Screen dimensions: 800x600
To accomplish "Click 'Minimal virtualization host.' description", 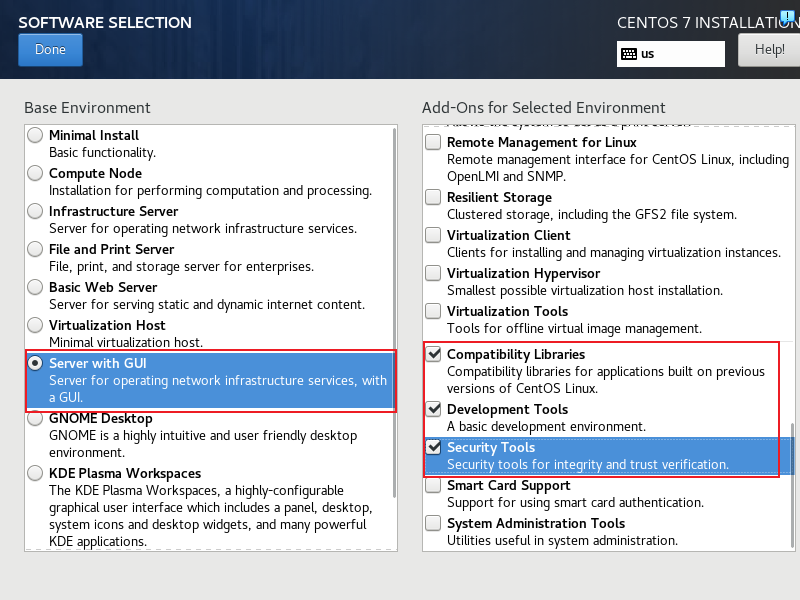I will coord(126,343).
